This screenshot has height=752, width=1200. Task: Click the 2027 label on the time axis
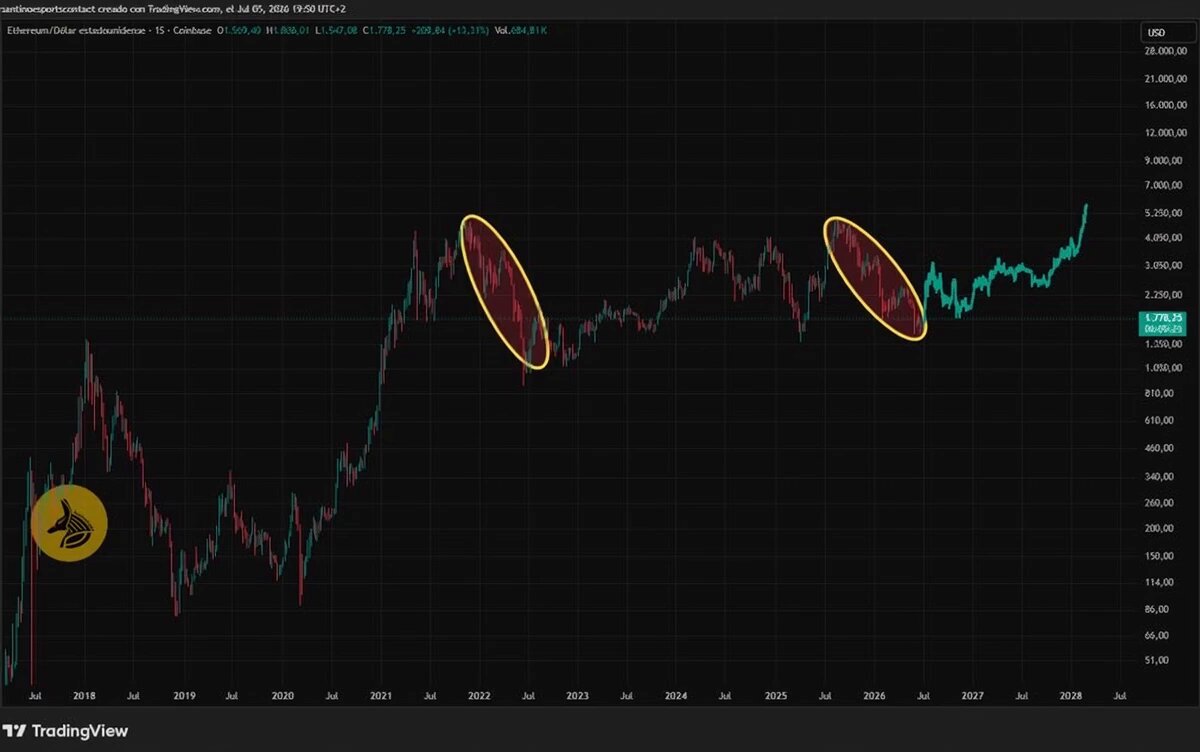(972, 695)
